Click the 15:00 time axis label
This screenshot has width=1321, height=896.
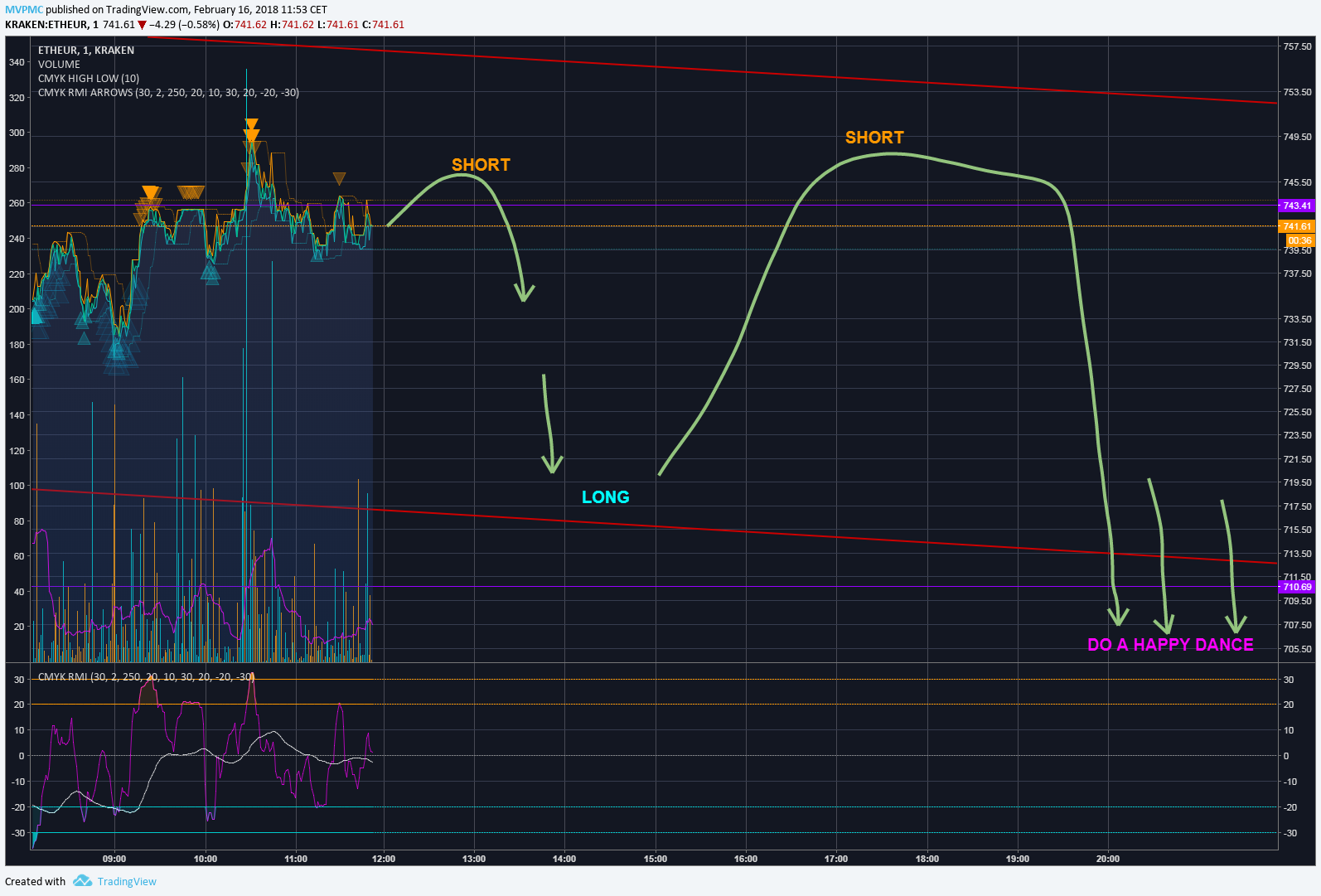pyautogui.click(x=656, y=859)
